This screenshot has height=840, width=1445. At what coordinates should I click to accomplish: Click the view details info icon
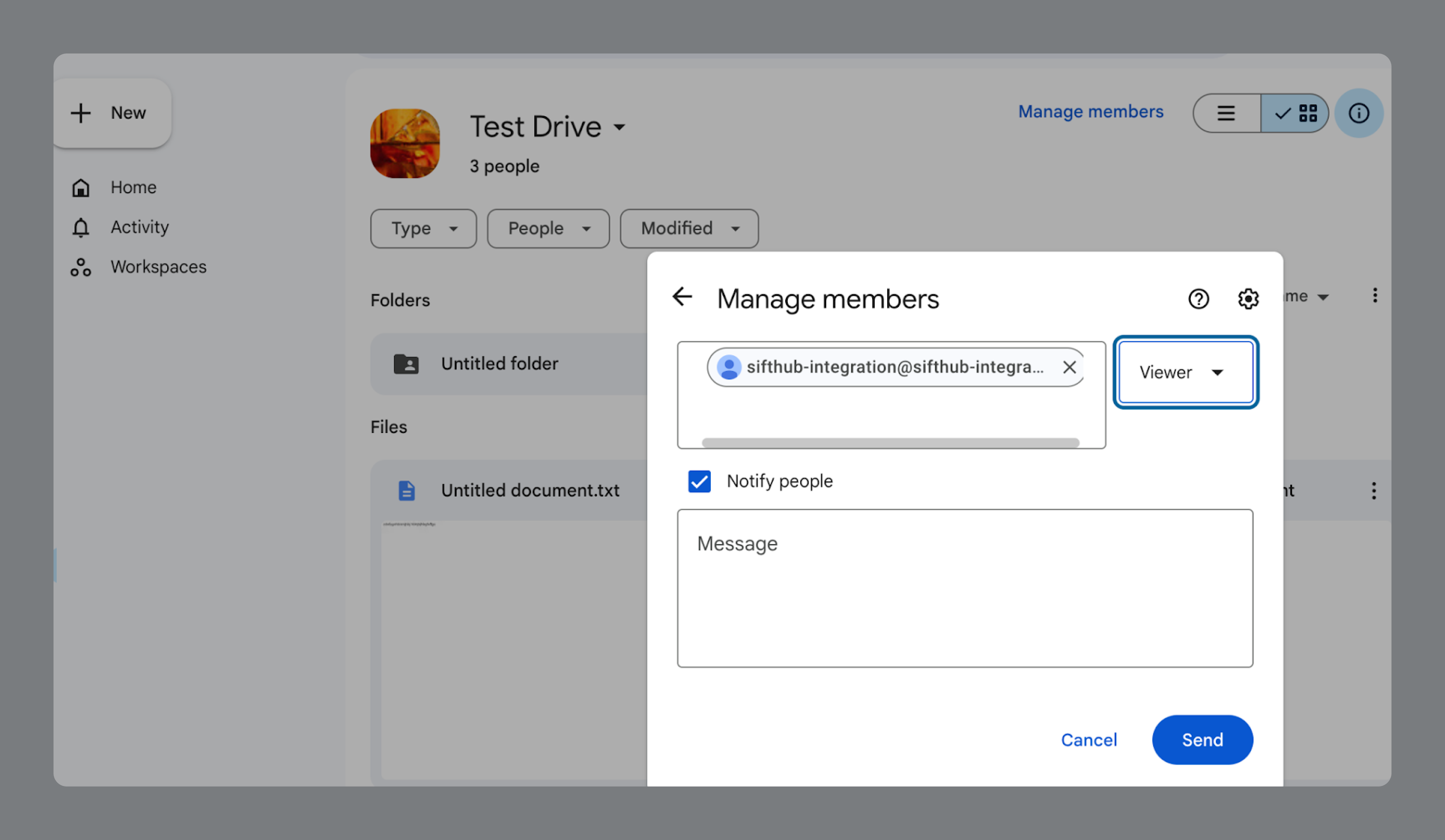pyautogui.click(x=1358, y=113)
